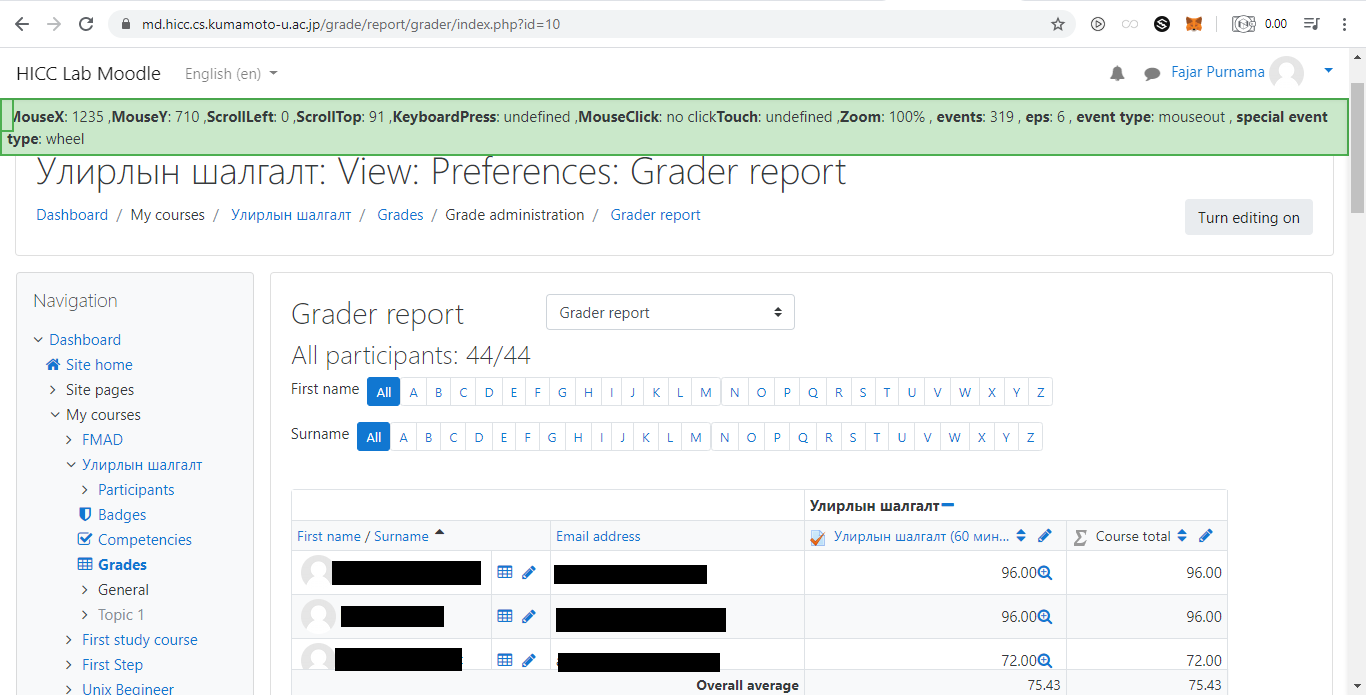Sort by Email address column
Viewport: 1366px width, 695px height.
pos(598,536)
